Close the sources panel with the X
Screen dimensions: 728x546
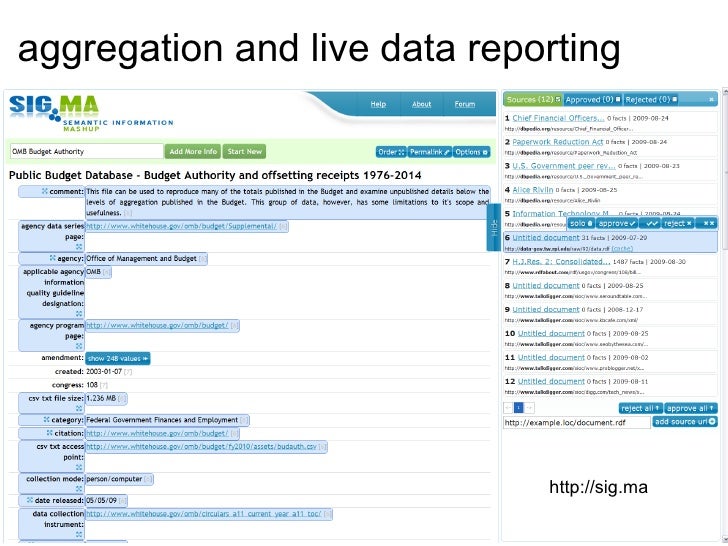711,99
